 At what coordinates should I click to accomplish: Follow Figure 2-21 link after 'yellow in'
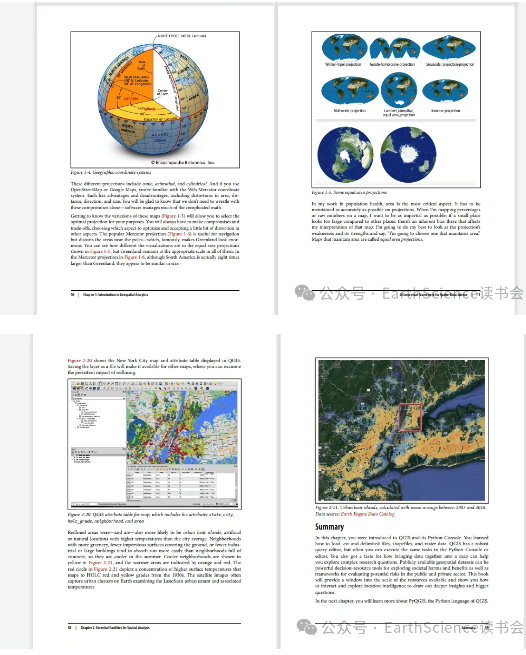pyautogui.click(x=100, y=563)
